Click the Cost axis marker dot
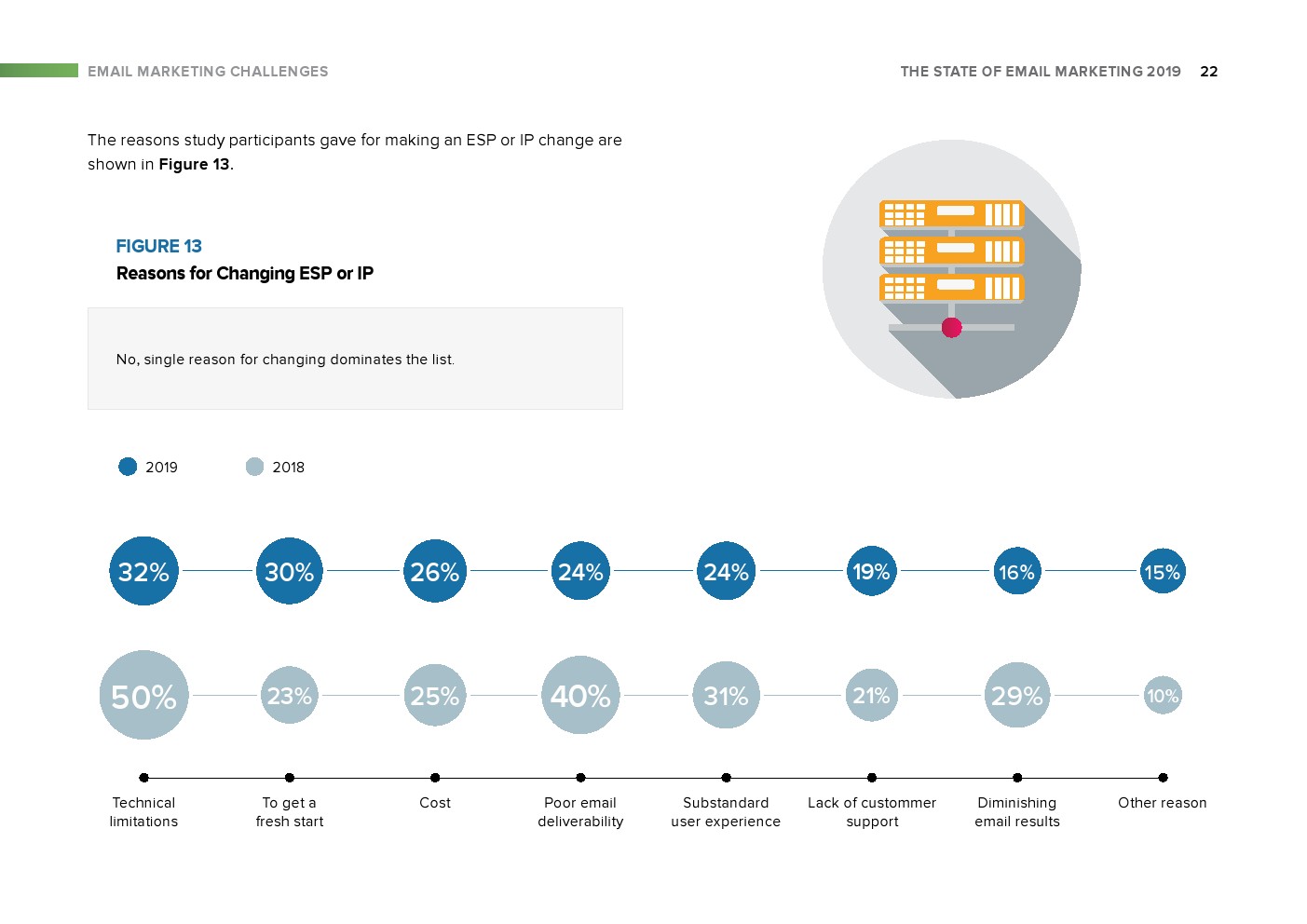The image size is (1307, 924). pyautogui.click(x=435, y=778)
